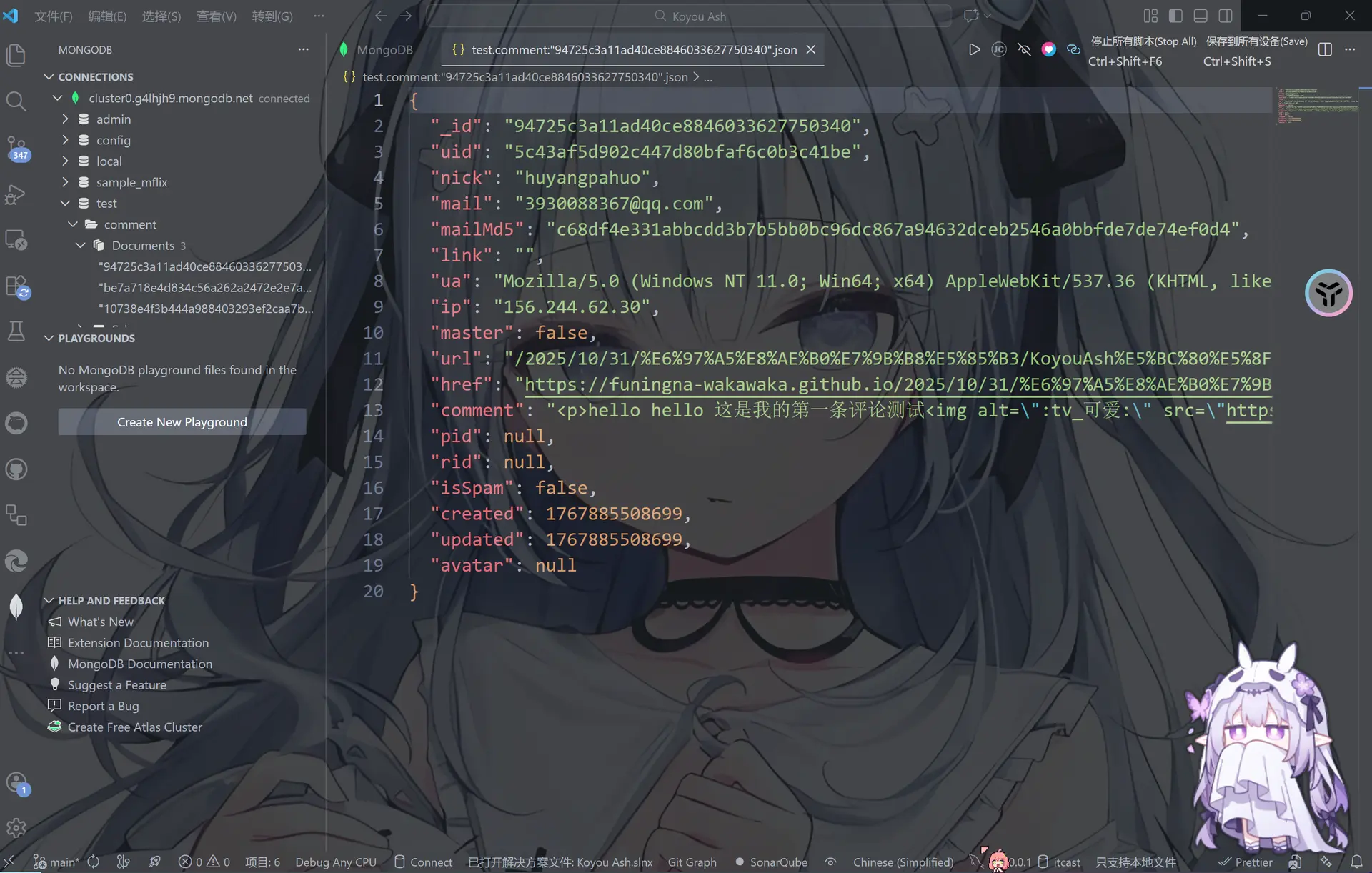The image size is (1372, 873).
Task: Open notifications bell in status bar
Action: click(x=1356, y=862)
